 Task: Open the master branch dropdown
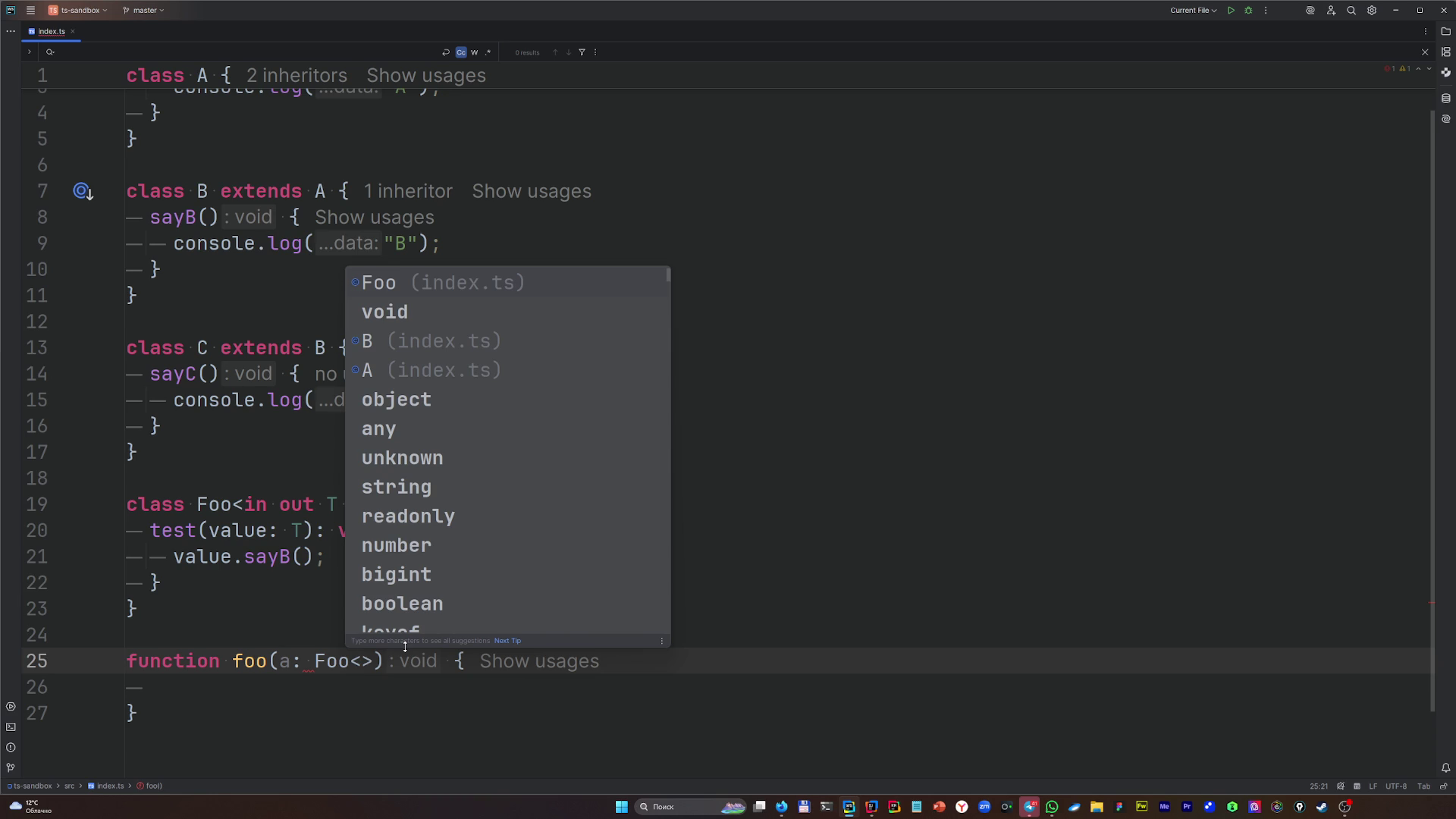point(144,11)
